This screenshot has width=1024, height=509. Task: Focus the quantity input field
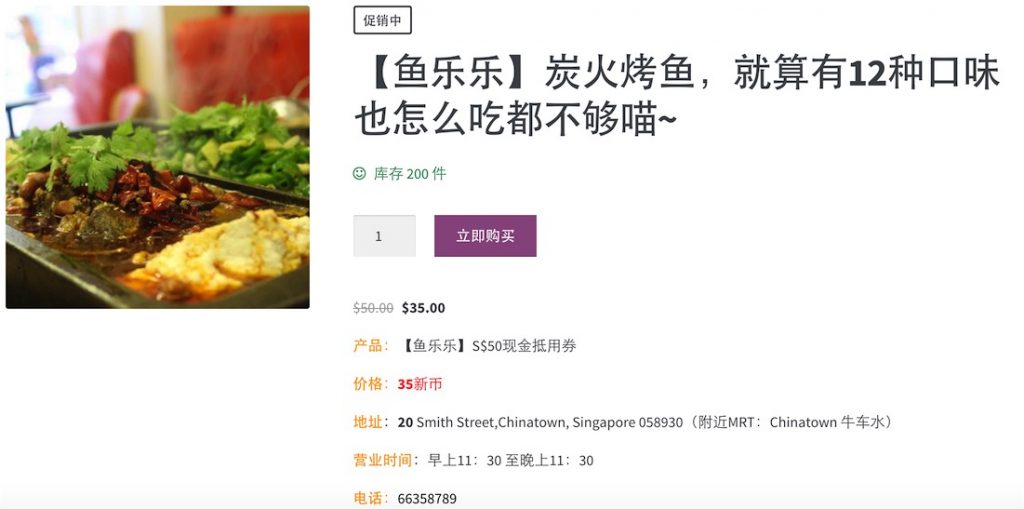pyautogui.click(x=385, y=236)
